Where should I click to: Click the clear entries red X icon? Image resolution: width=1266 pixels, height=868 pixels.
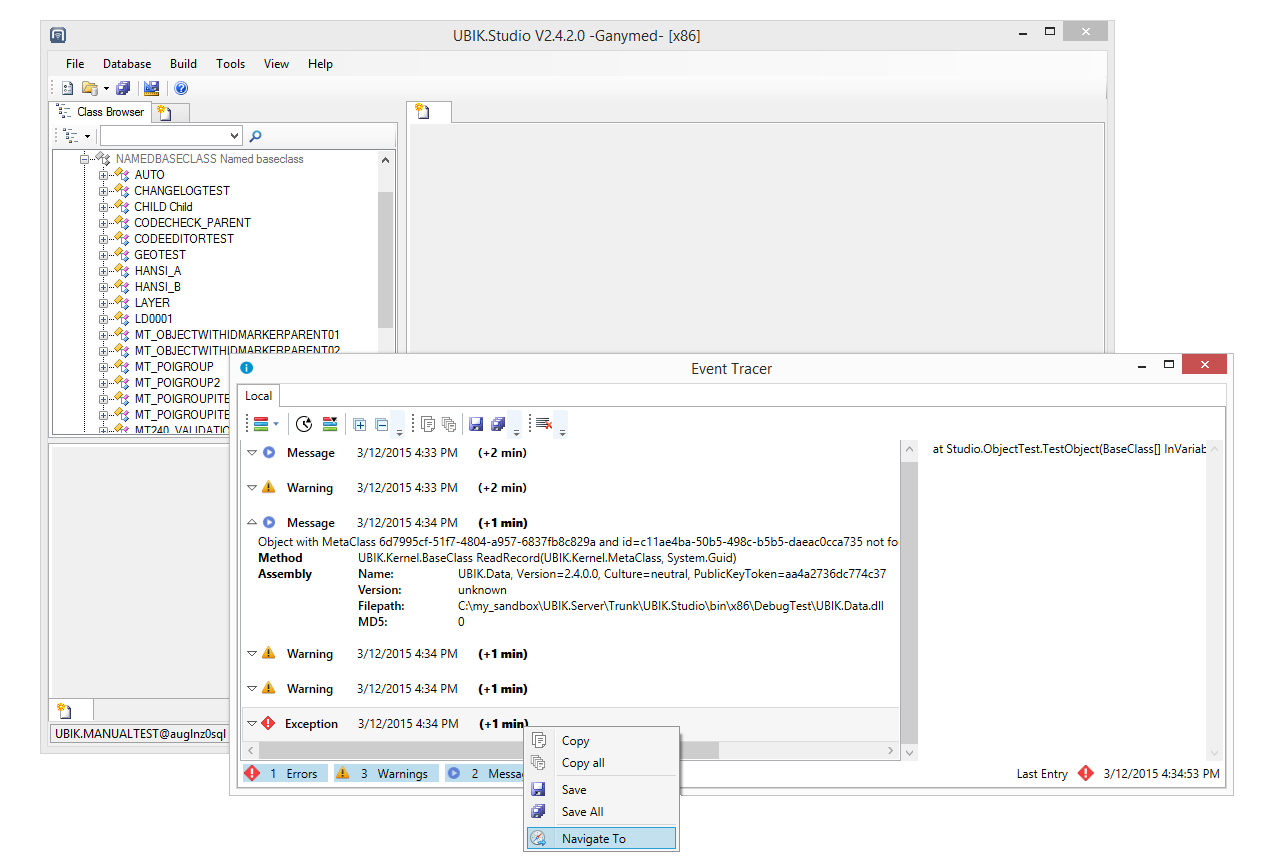(x=543, y=424)
